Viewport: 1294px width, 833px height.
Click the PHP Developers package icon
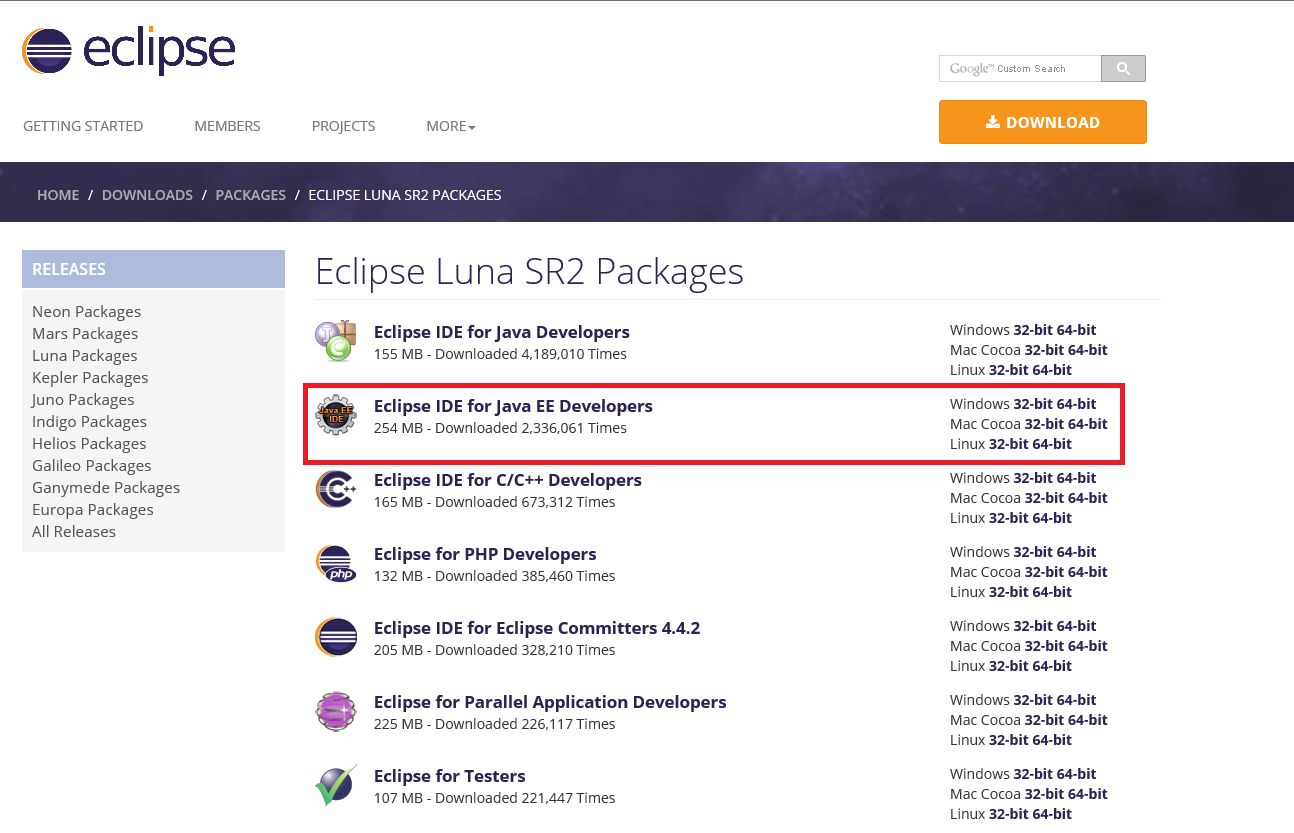(x=336, y=563)
